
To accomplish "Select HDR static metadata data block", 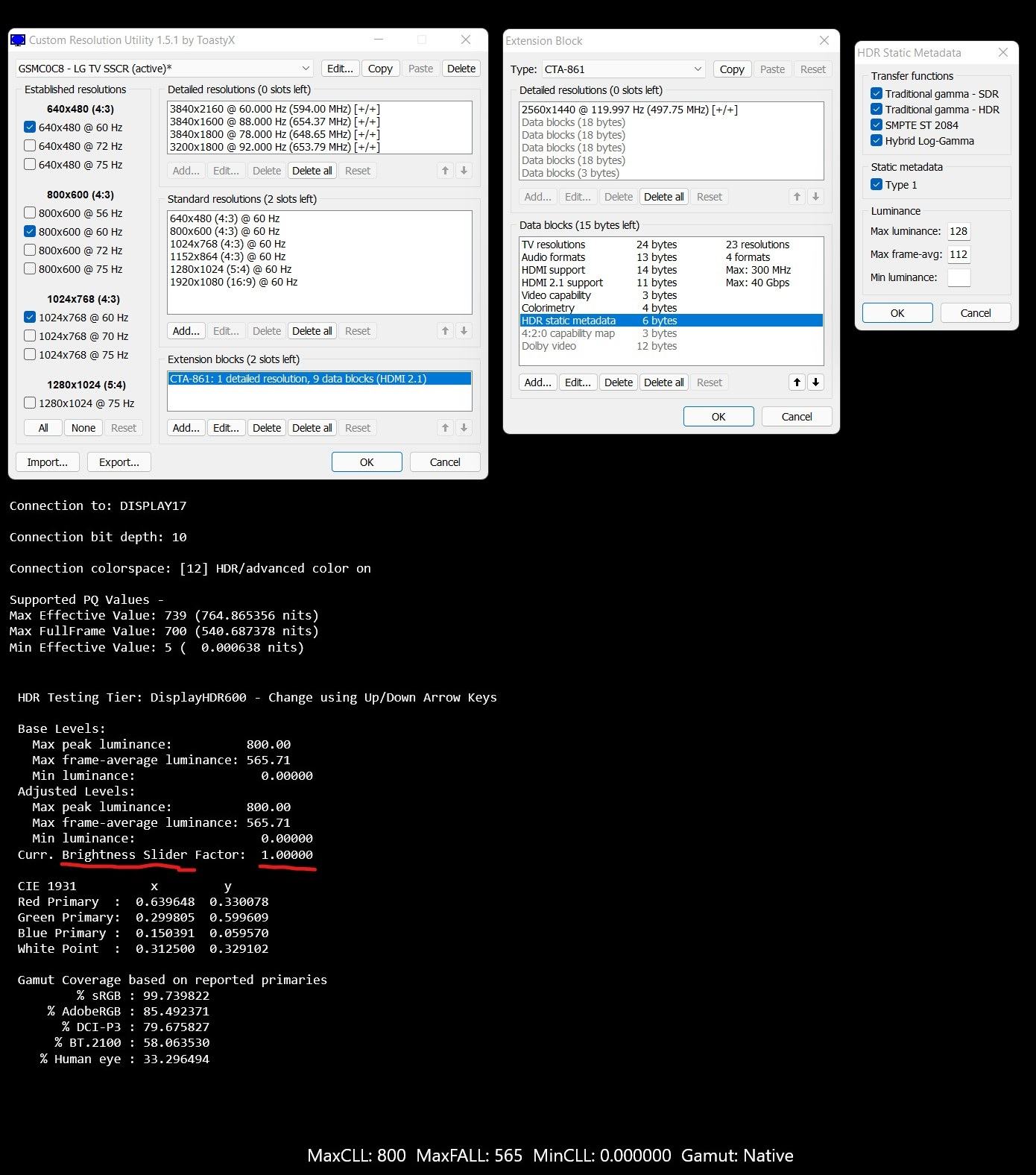I will (x=672, y=321).
